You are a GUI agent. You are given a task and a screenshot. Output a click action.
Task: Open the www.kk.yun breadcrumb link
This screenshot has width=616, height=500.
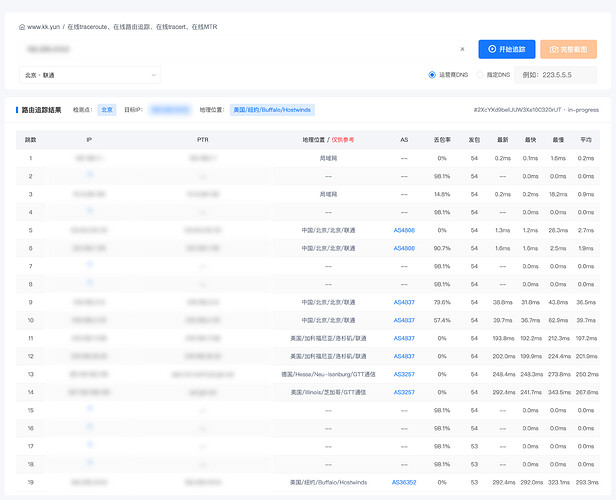click(44, 27)
